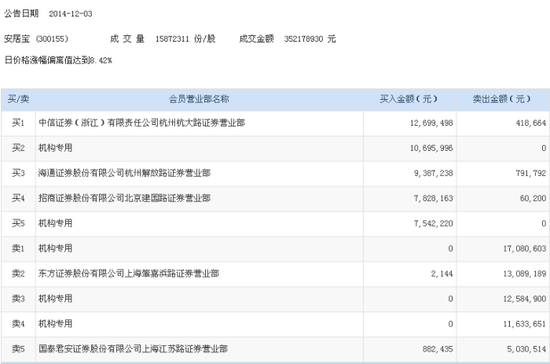Click the turnover amount 352178930 元
Image resolution: width=550 pixels, height=364 pixels.
310,39
